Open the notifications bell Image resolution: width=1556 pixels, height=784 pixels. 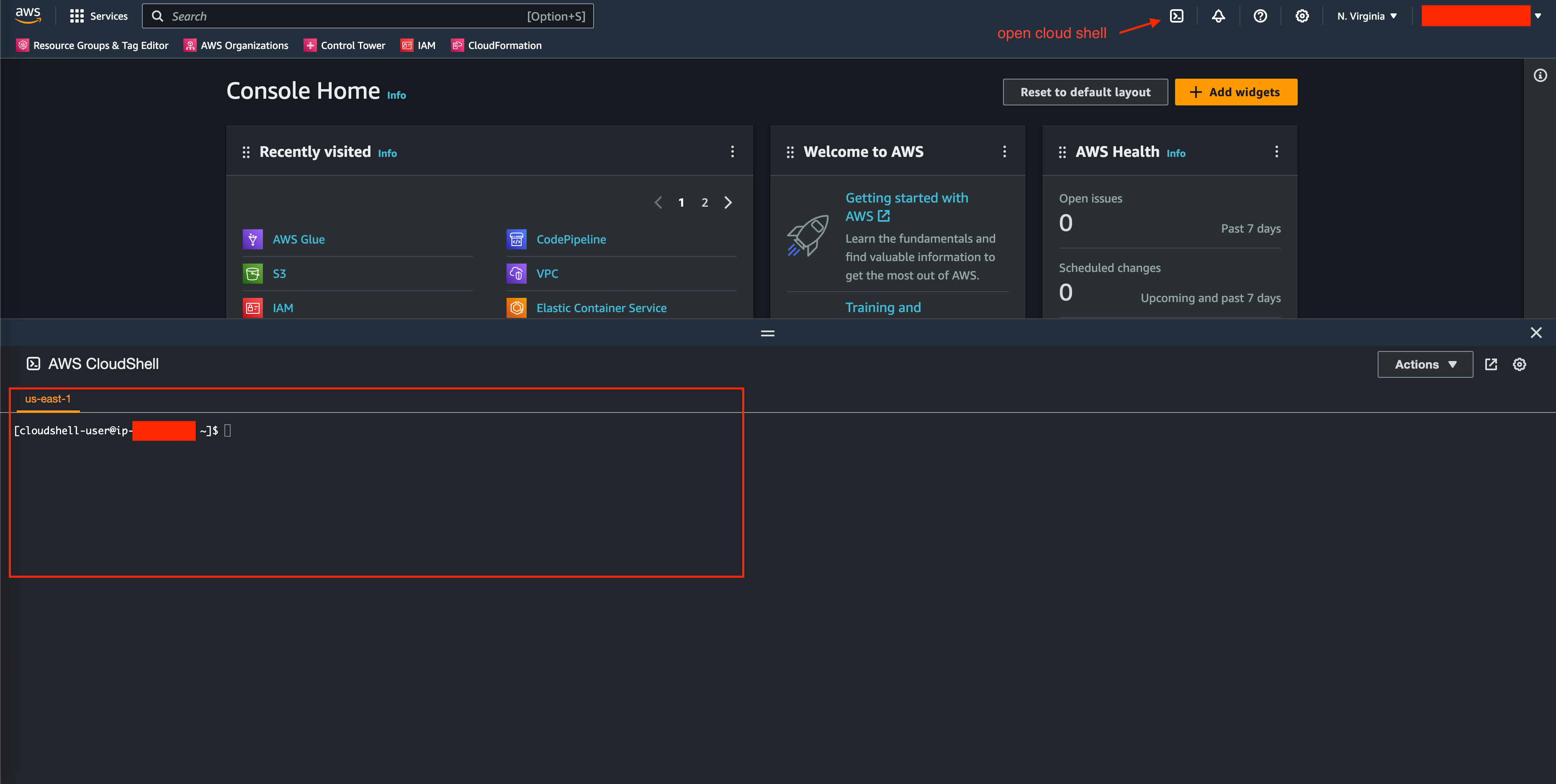[1218, 16]
